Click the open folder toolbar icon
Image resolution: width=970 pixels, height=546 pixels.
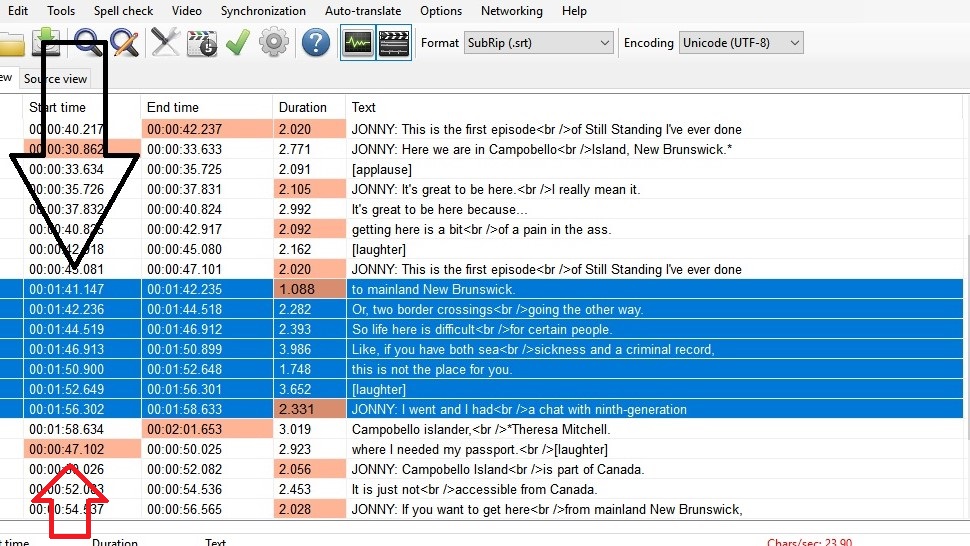point(11,43)
